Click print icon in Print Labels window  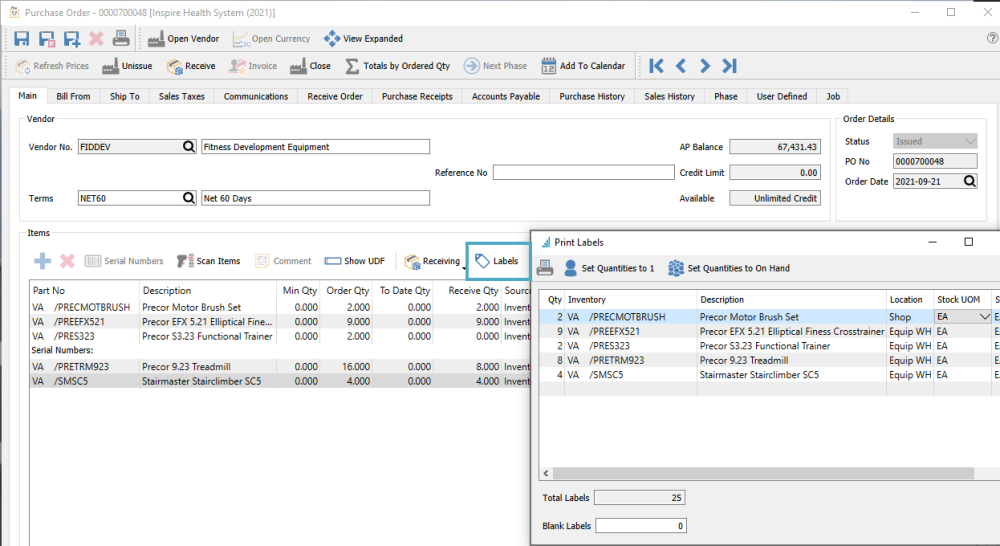(x=545, y=268)
